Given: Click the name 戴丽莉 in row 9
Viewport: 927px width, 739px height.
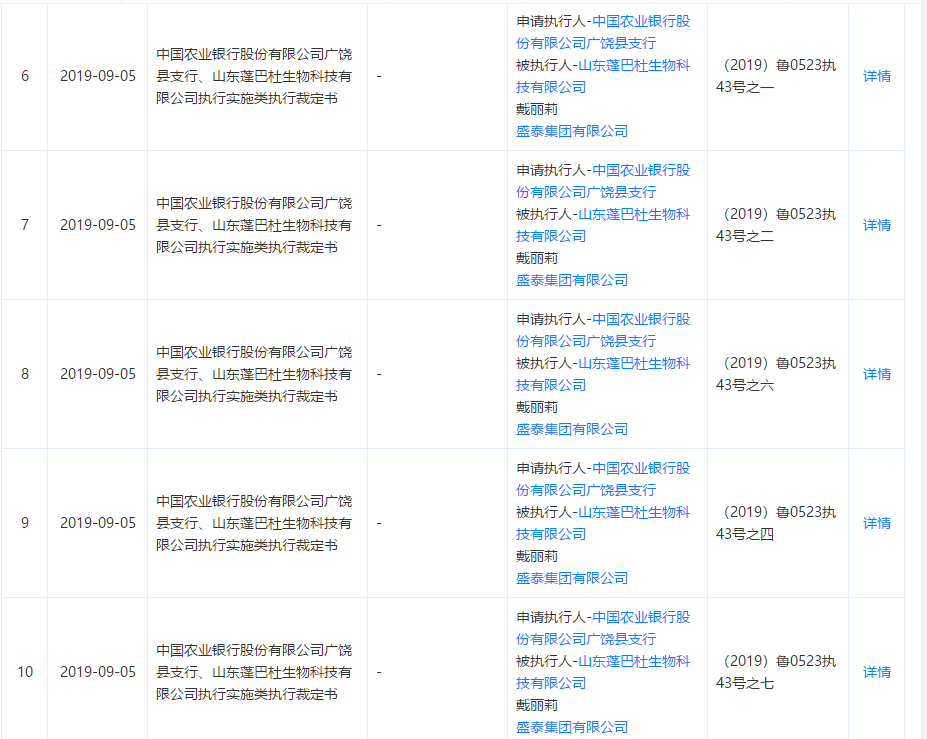Looking at the screenshot, I should click(537, 556).
